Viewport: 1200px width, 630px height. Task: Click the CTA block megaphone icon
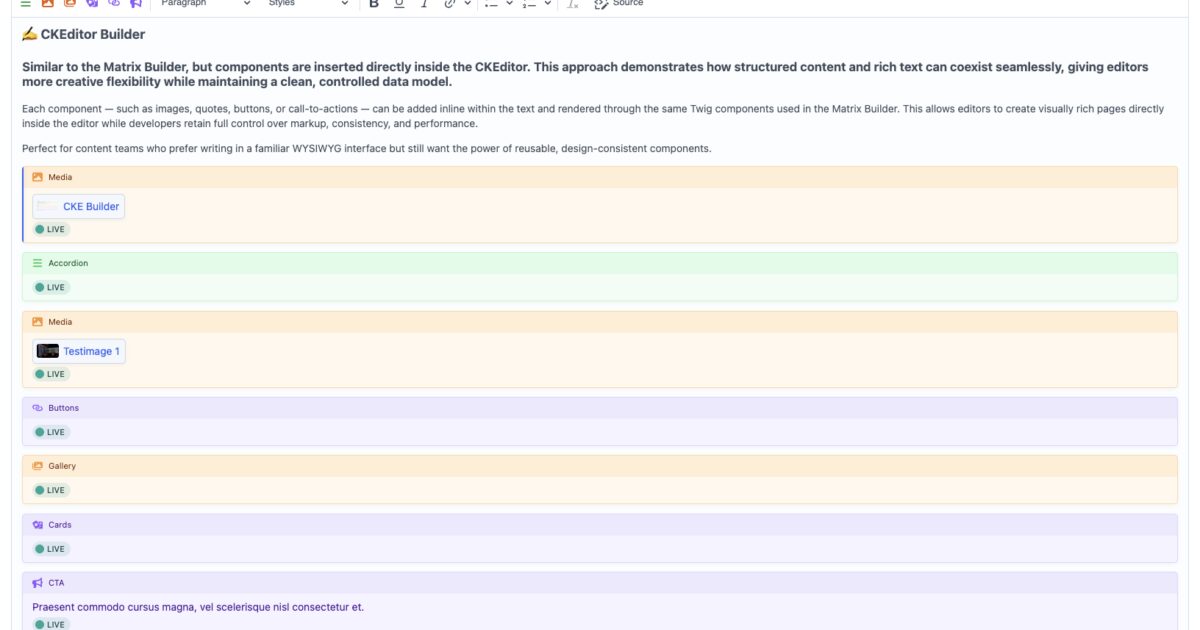38,583
